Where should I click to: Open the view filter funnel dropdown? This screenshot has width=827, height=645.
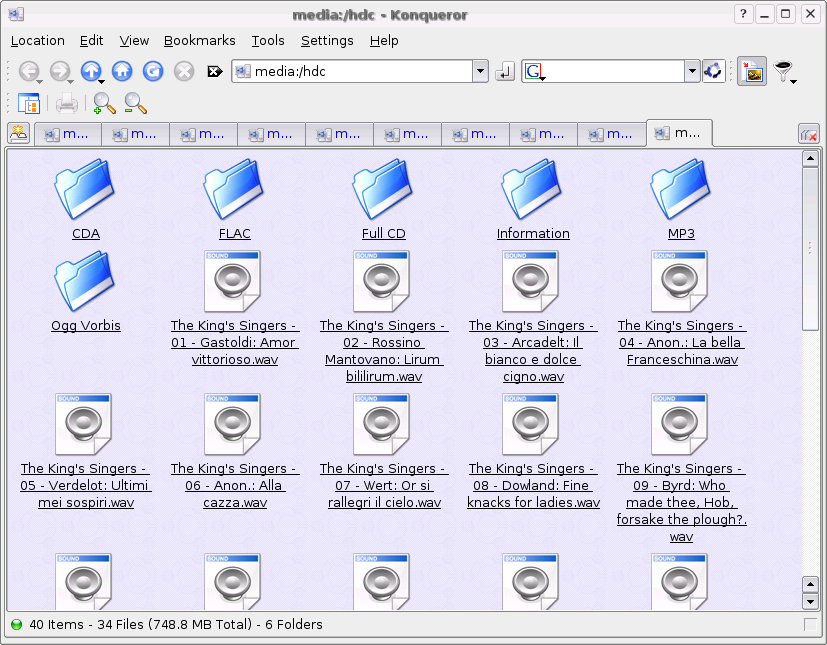tap(785, 71)
